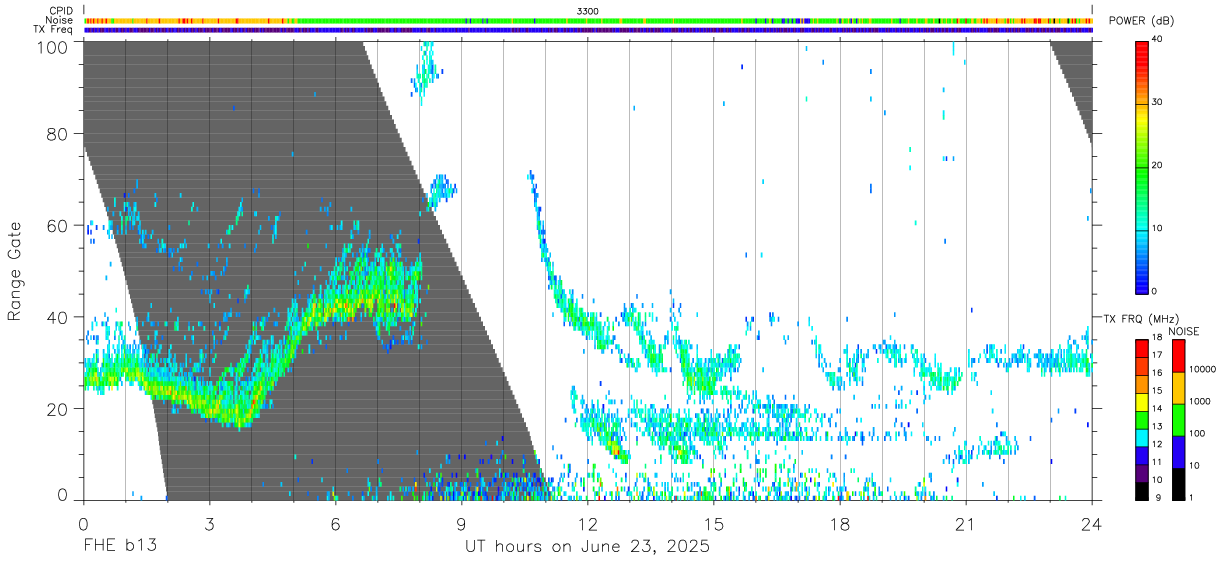Click the range gate 40 axis label
Screen dimensions: 1228x567
coord(56,317)
